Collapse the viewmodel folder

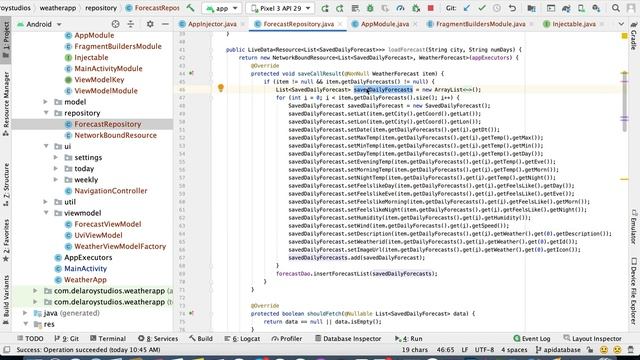[x=46, y=213]
